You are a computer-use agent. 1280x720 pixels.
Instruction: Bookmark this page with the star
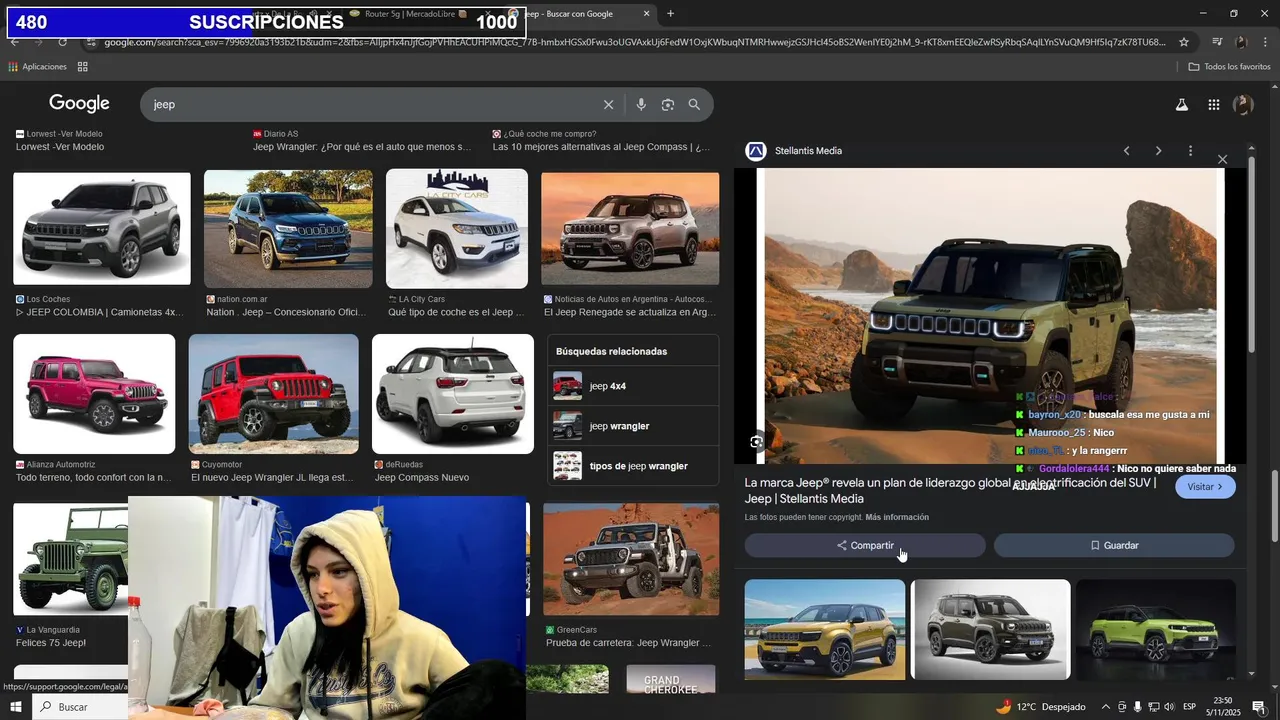1184,42
